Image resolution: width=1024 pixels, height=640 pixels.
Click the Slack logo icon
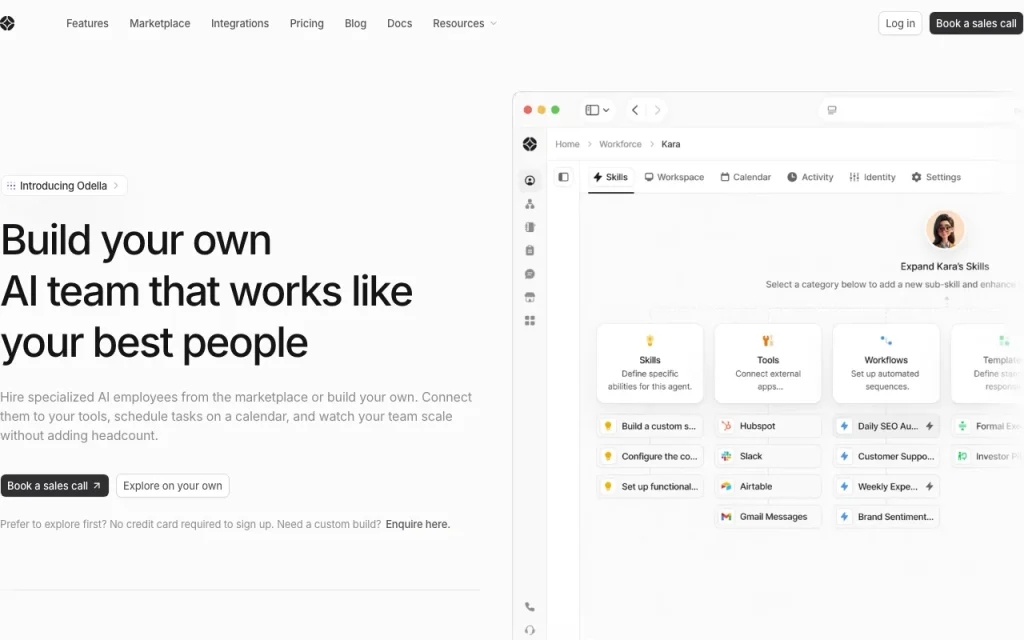point(726,456)
